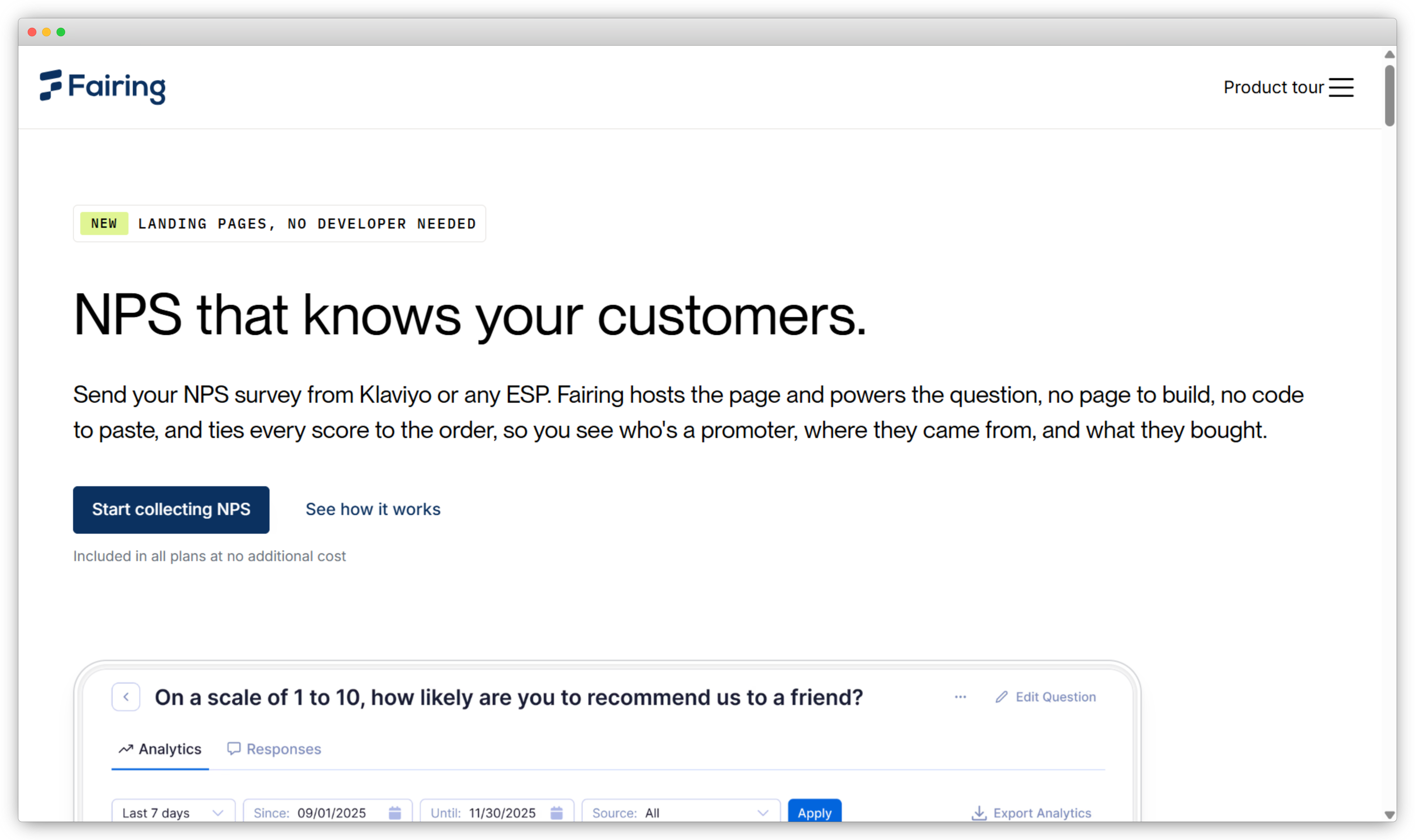
Task: Switch to the Responses tab
Action: tap(274, 749)
